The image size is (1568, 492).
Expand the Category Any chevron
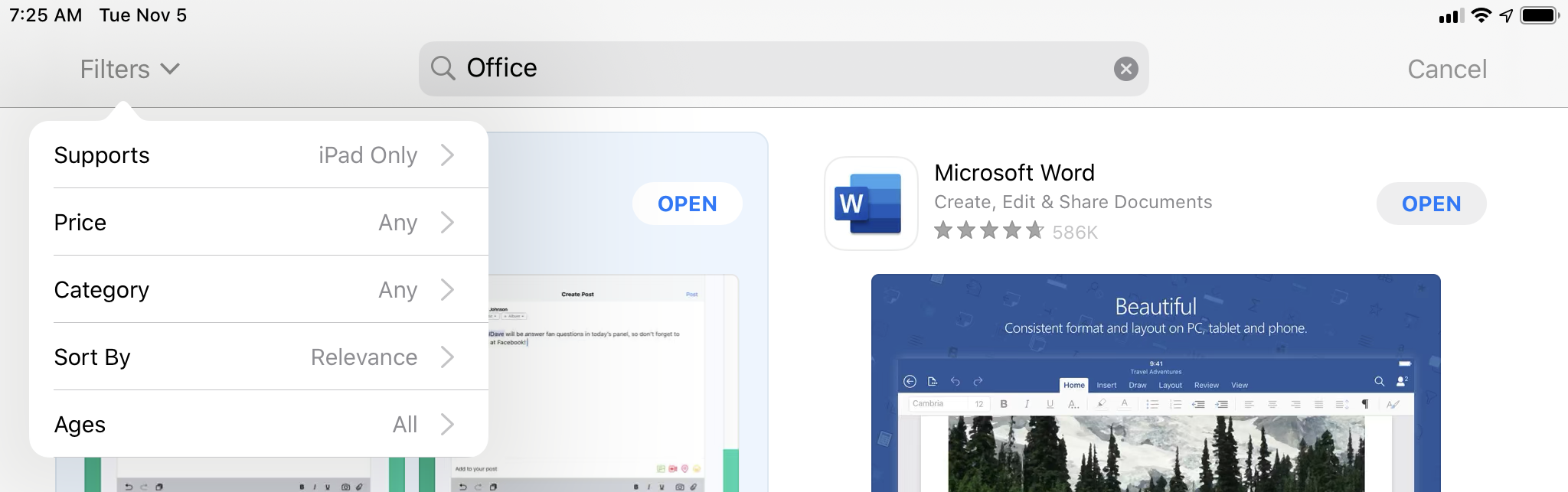coord(448,290)
